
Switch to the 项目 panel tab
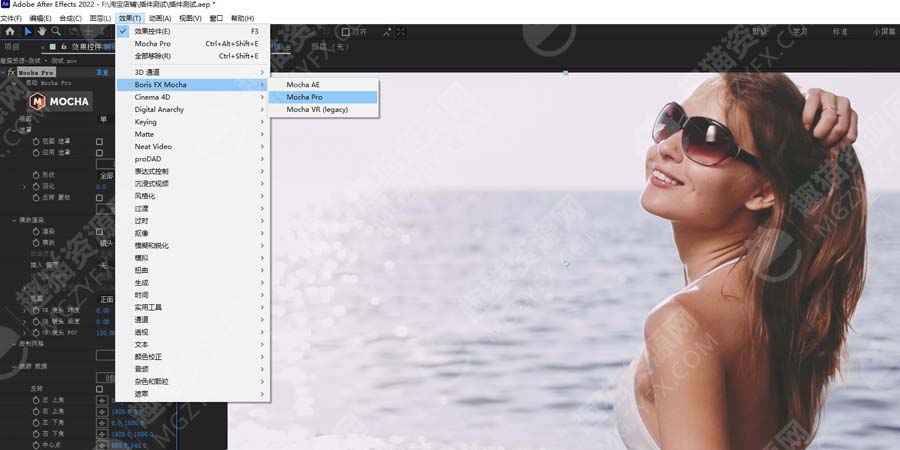click(x=12, y=47)
